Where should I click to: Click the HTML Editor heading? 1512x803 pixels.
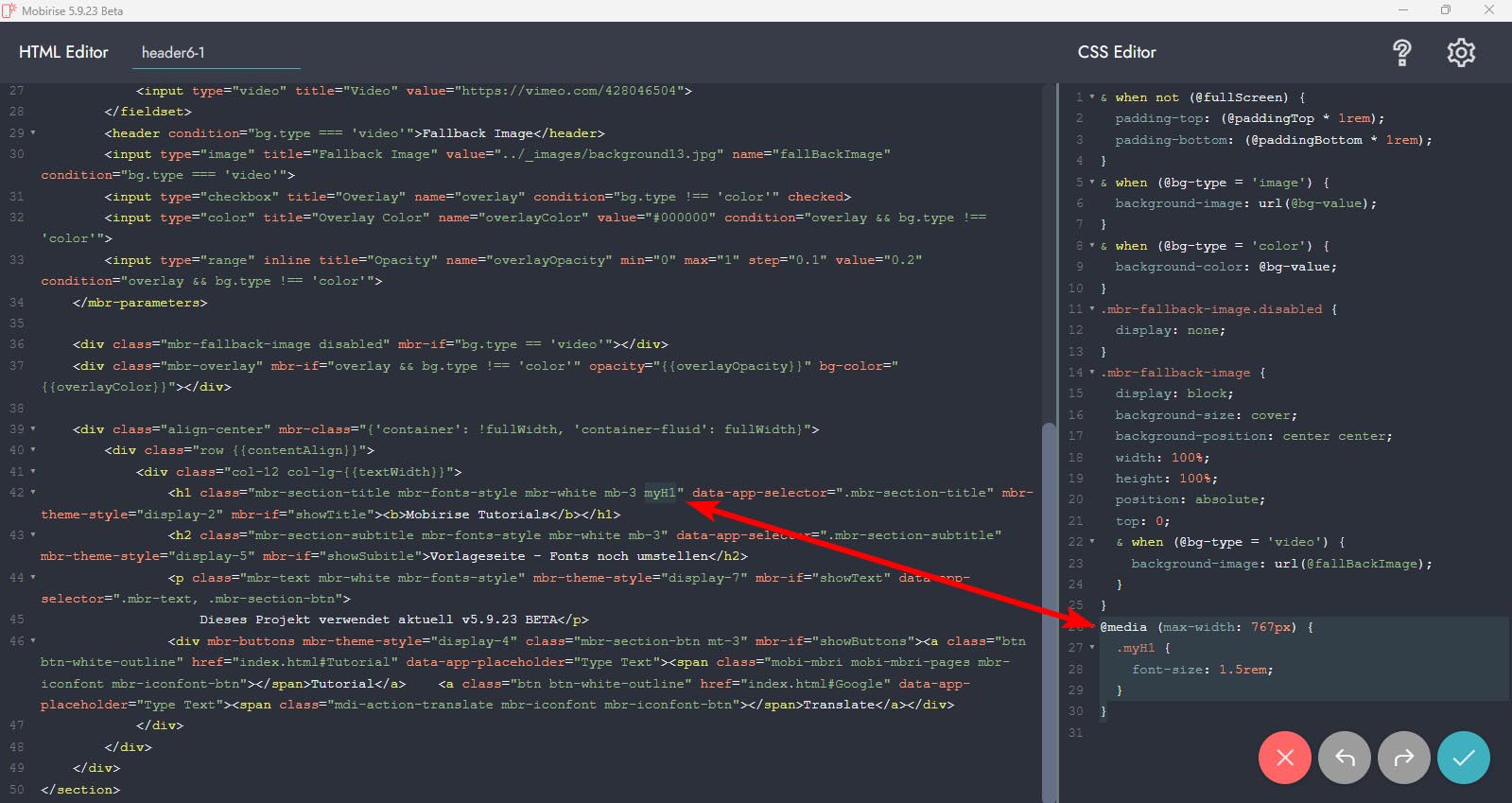(x=63, y=53)
